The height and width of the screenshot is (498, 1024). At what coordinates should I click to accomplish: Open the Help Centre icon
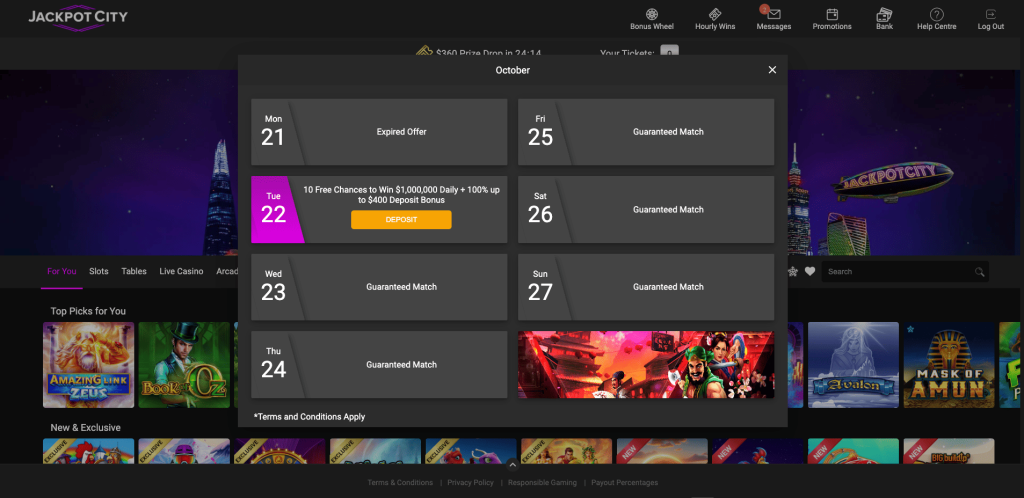(x=937, y=14)
